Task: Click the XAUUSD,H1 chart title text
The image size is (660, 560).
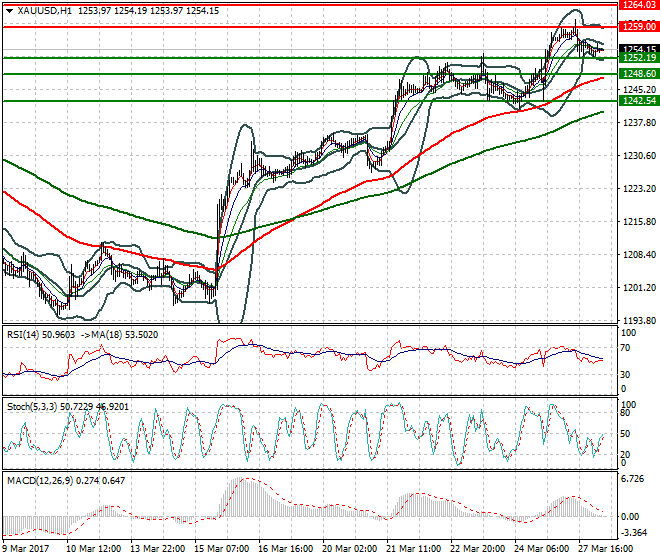Action: coord(45,11)
